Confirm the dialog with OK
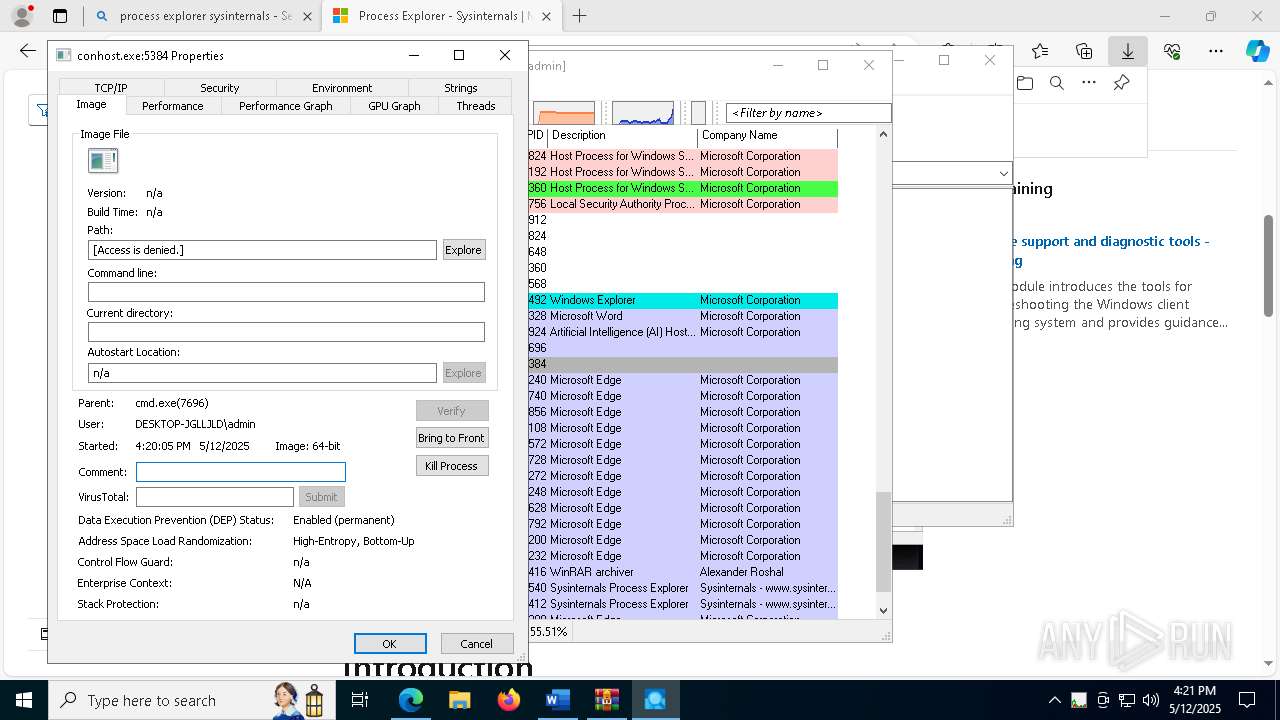 pyautogui.click(x=390, y=644)
